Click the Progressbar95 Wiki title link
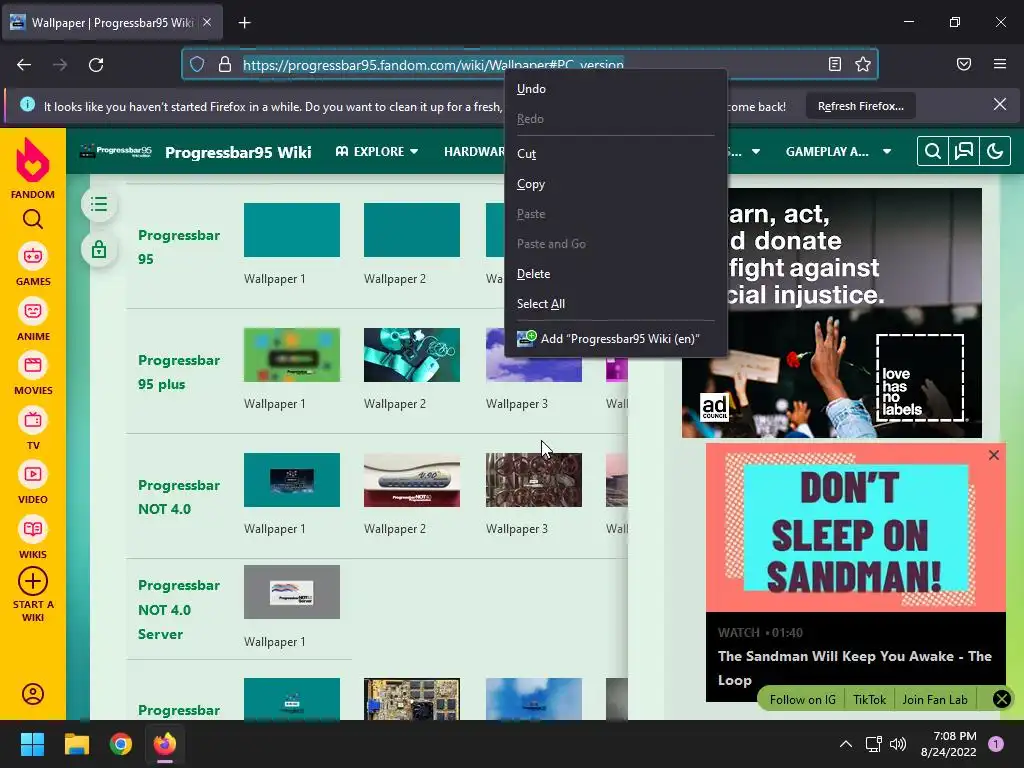 click(238, 152)
